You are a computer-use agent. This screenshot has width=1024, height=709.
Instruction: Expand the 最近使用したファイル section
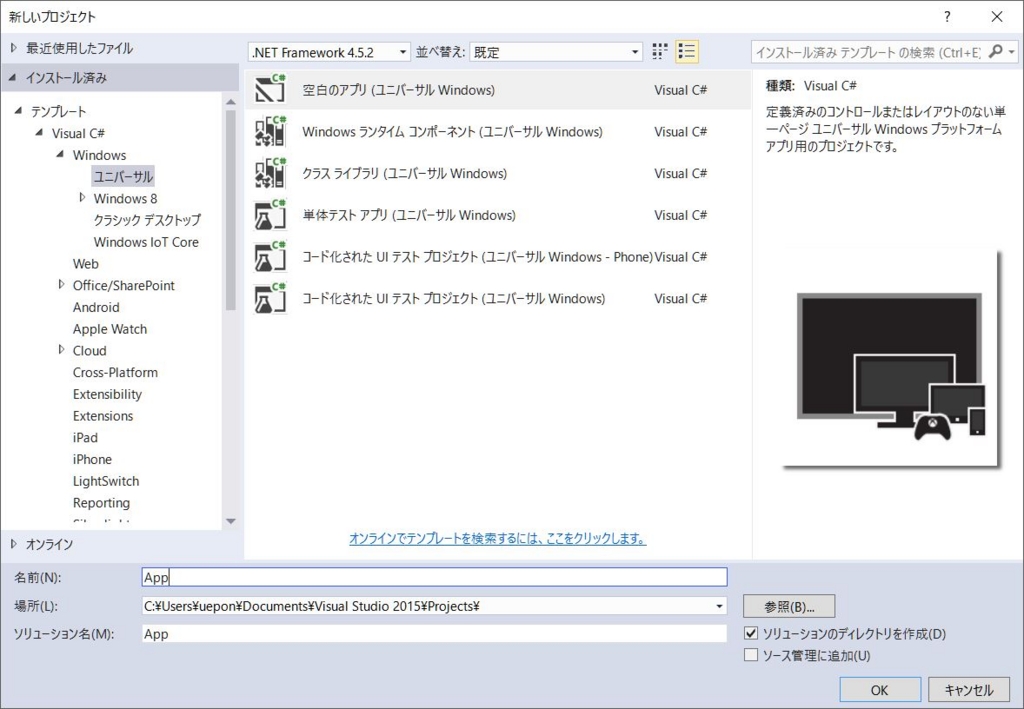coord(14,48)
